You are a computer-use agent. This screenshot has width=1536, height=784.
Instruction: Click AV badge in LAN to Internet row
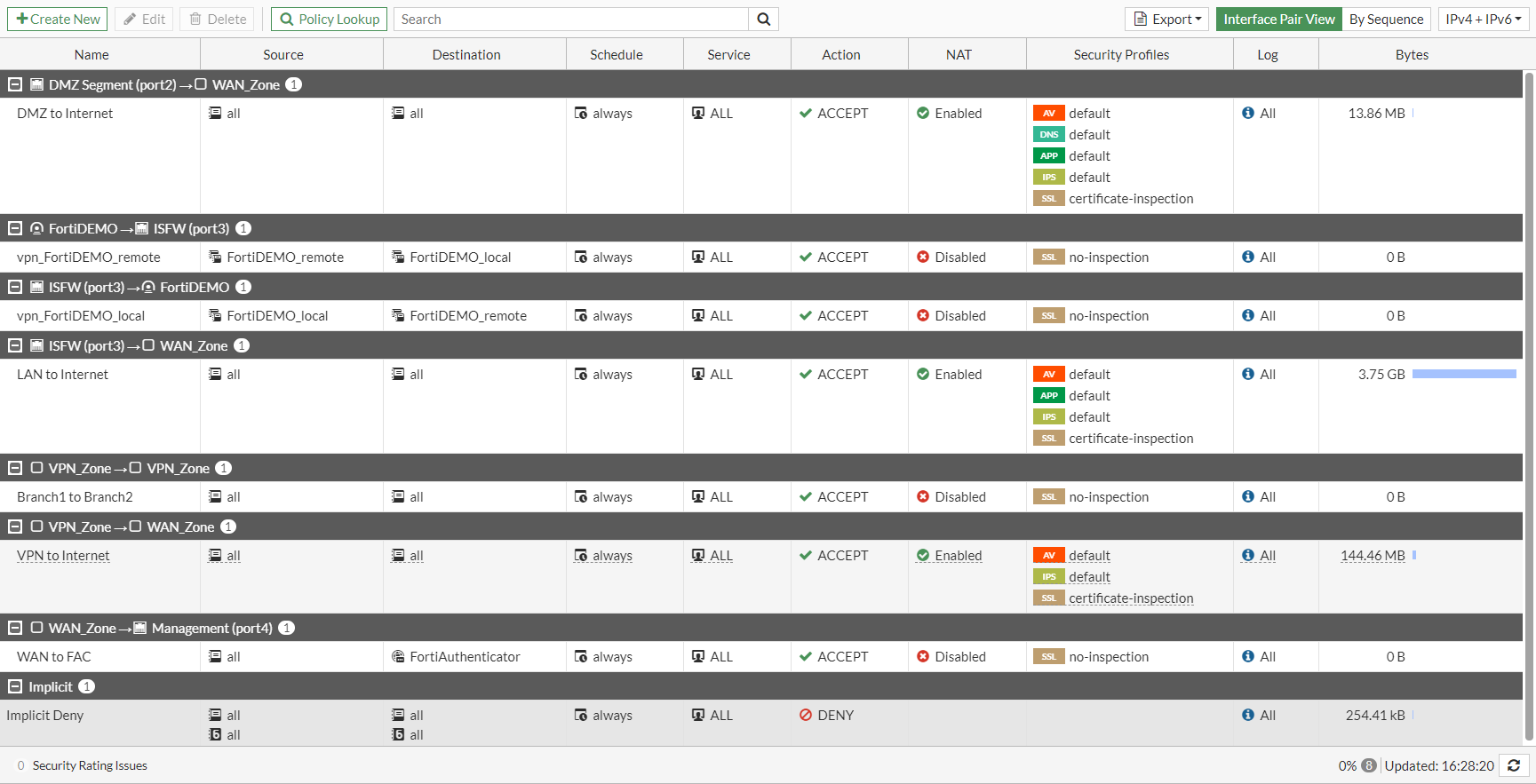click(1048, 375)
